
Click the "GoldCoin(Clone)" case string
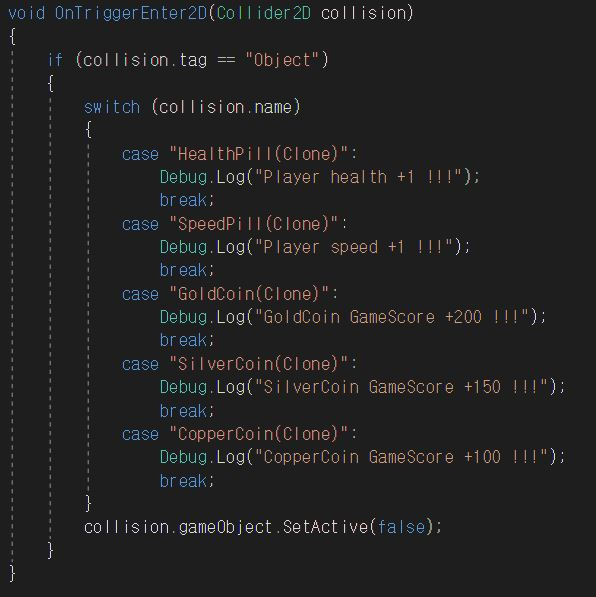[249, 294]
